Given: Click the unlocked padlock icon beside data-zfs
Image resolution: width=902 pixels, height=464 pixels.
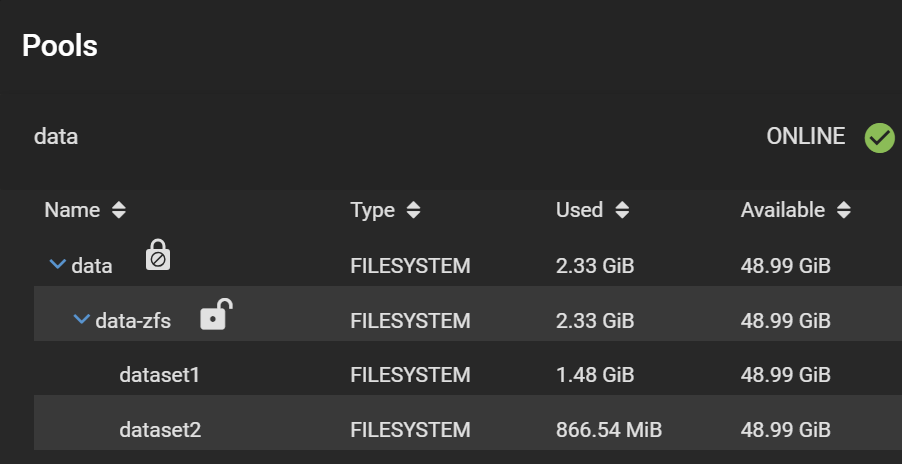Looking at the screenshot, I should pos(216,314).
